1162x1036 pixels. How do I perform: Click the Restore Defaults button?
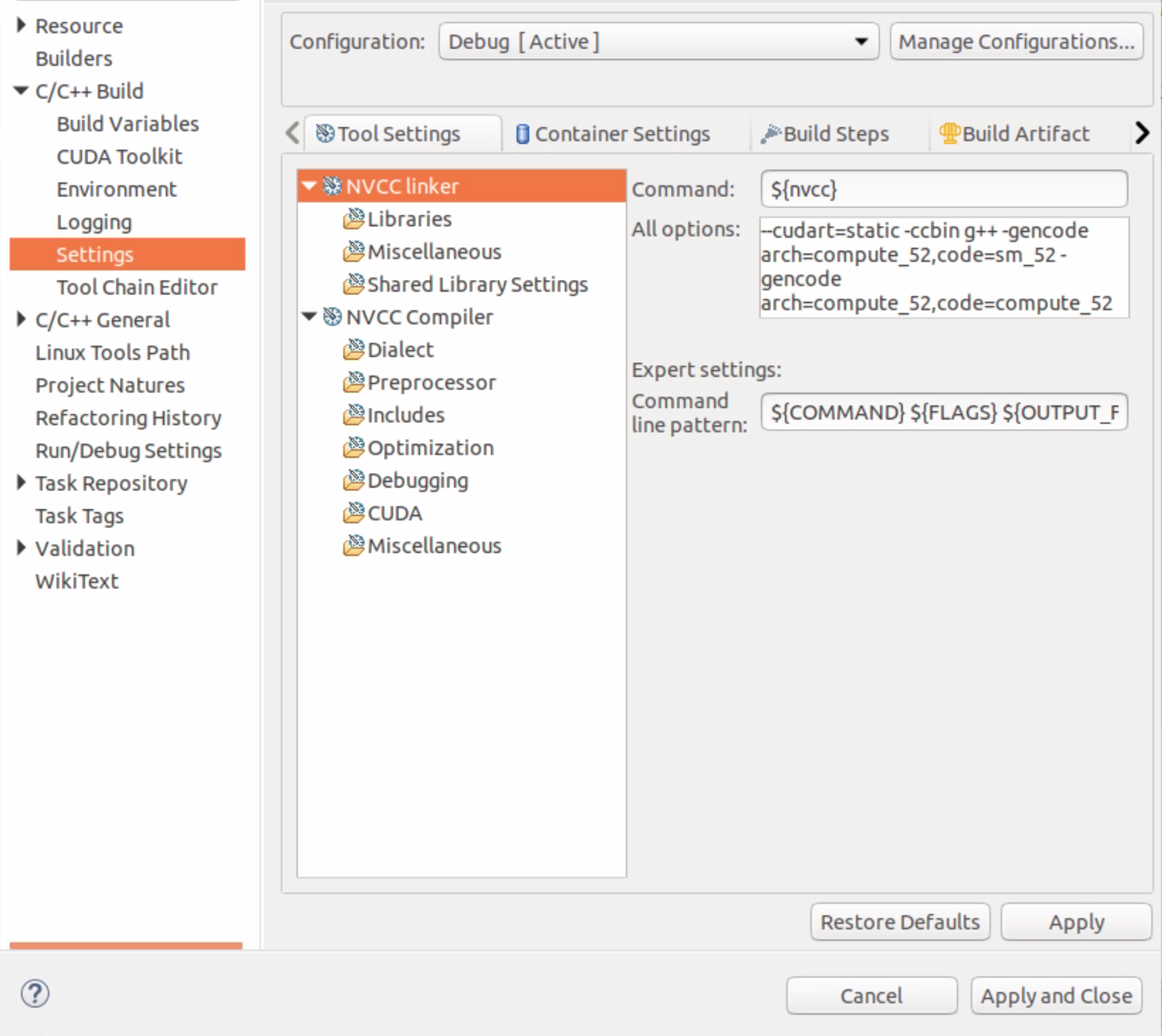(x=899, y=922)
